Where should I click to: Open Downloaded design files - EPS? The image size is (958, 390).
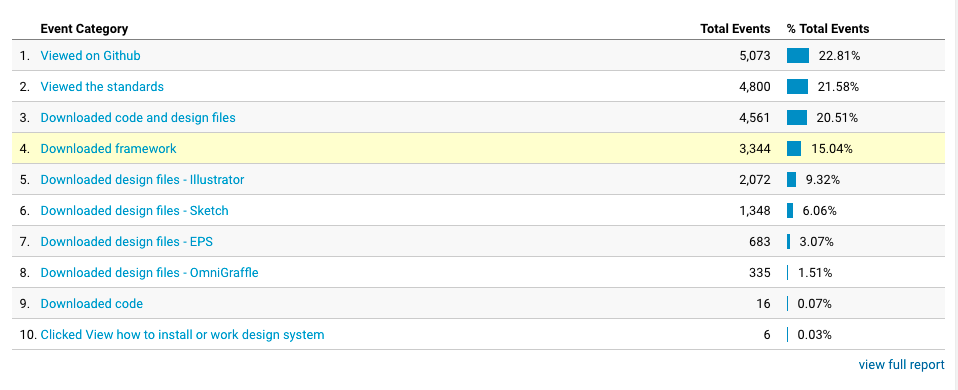(x=126, y=242)
